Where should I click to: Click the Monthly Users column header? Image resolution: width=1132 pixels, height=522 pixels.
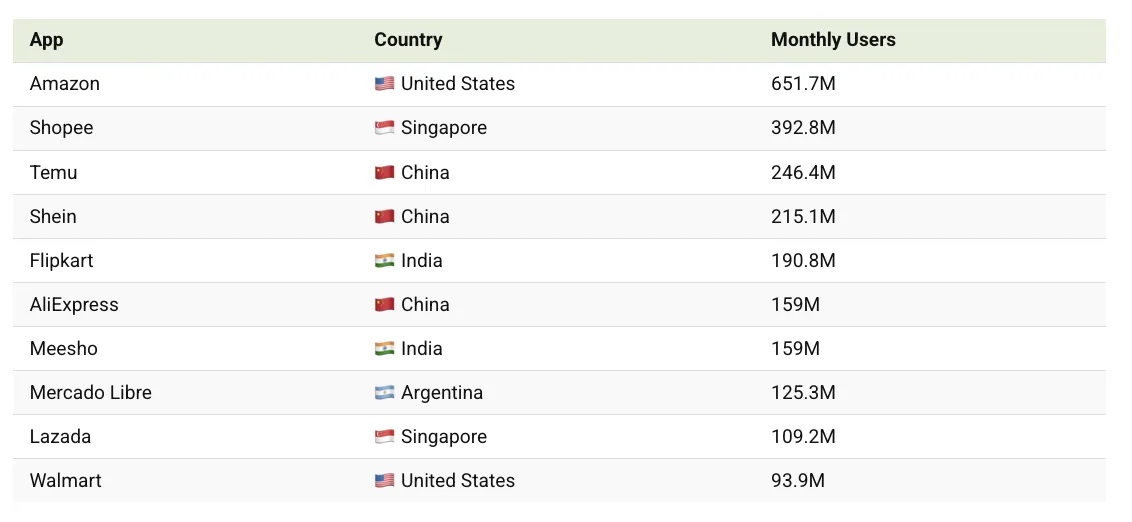point(833,40)
